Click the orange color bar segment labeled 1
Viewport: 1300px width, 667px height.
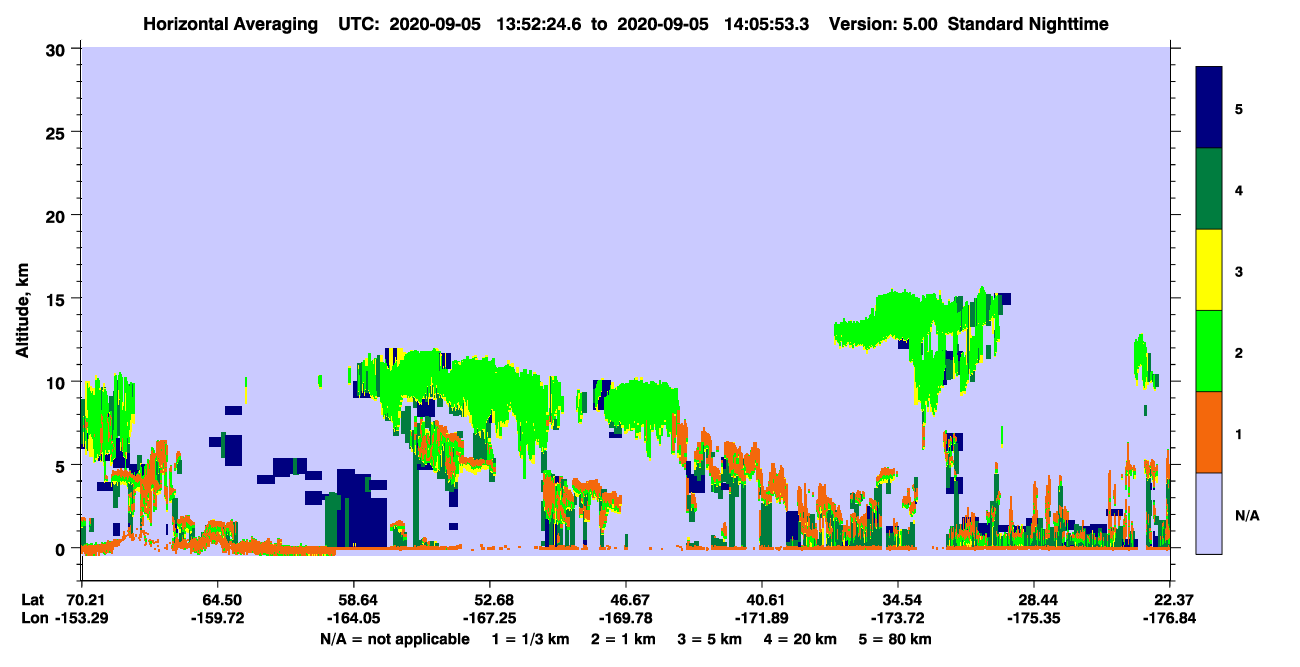1209,432
